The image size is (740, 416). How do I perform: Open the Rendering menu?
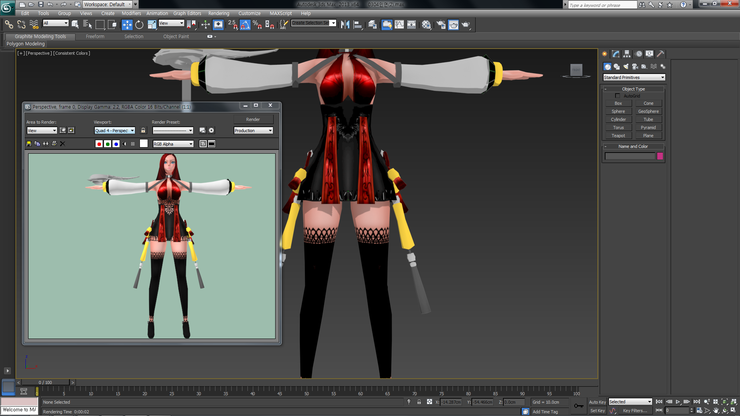coord(218,13)
